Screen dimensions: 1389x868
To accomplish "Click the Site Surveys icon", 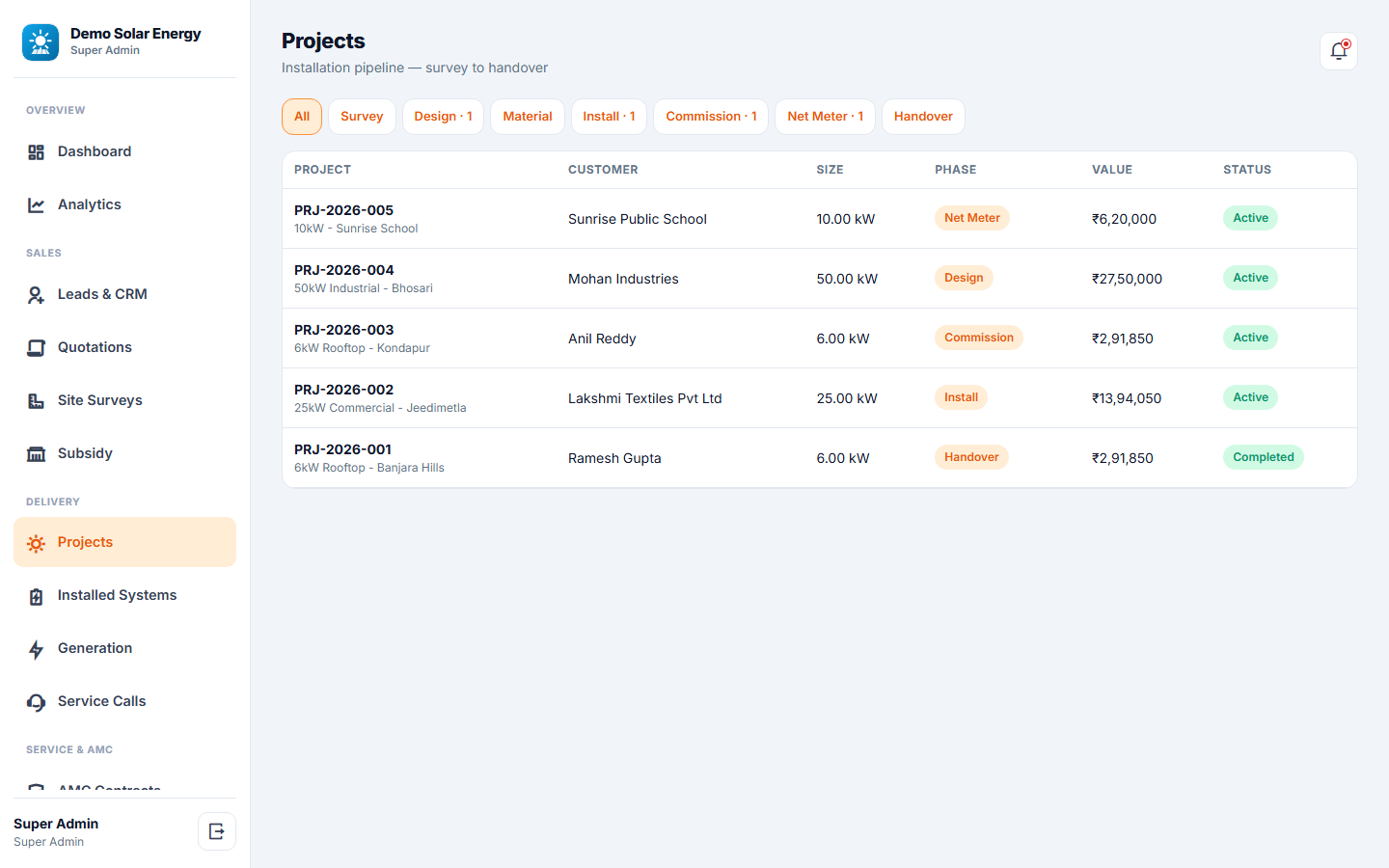I will point(37,401).
